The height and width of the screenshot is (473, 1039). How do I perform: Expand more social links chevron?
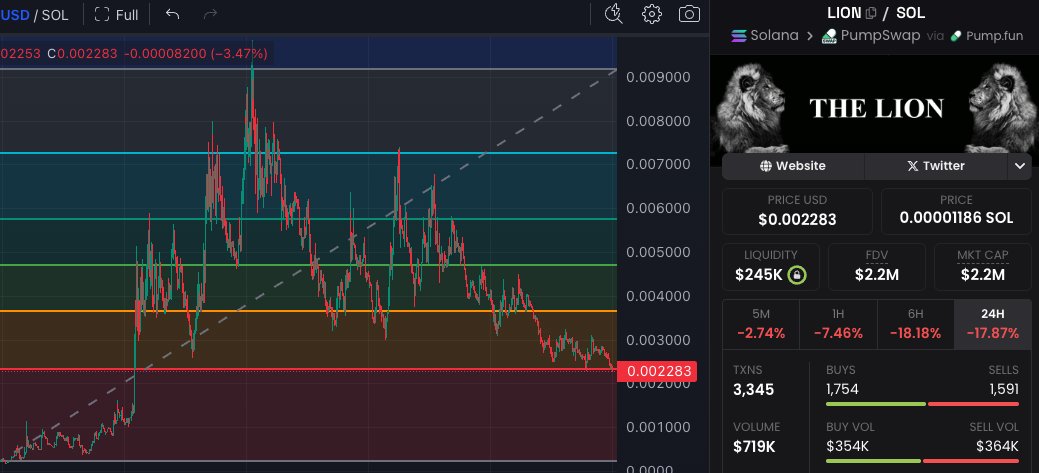tap(1019, 166)
